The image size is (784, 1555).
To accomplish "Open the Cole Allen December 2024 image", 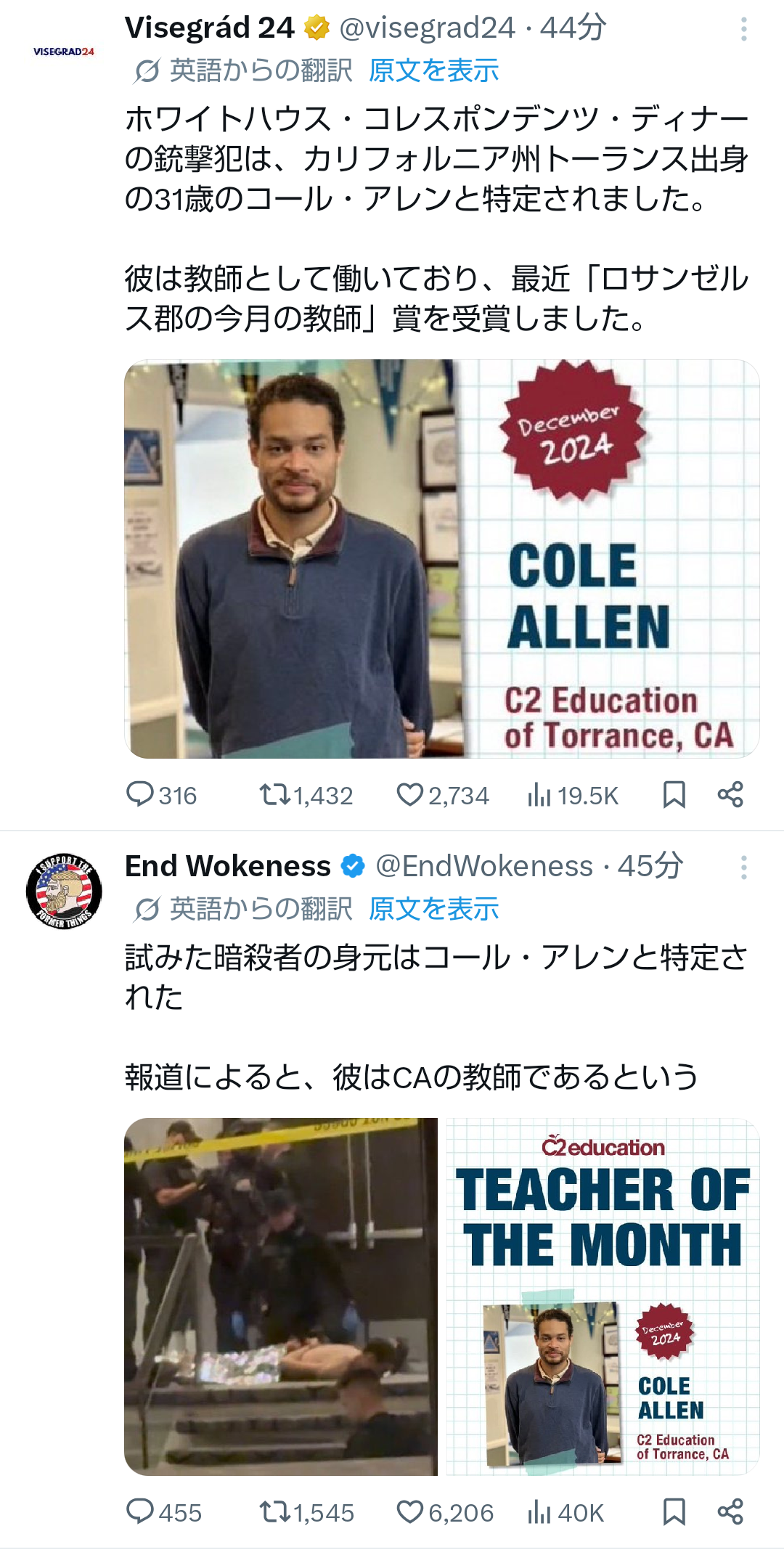I will tap(442, 559).
